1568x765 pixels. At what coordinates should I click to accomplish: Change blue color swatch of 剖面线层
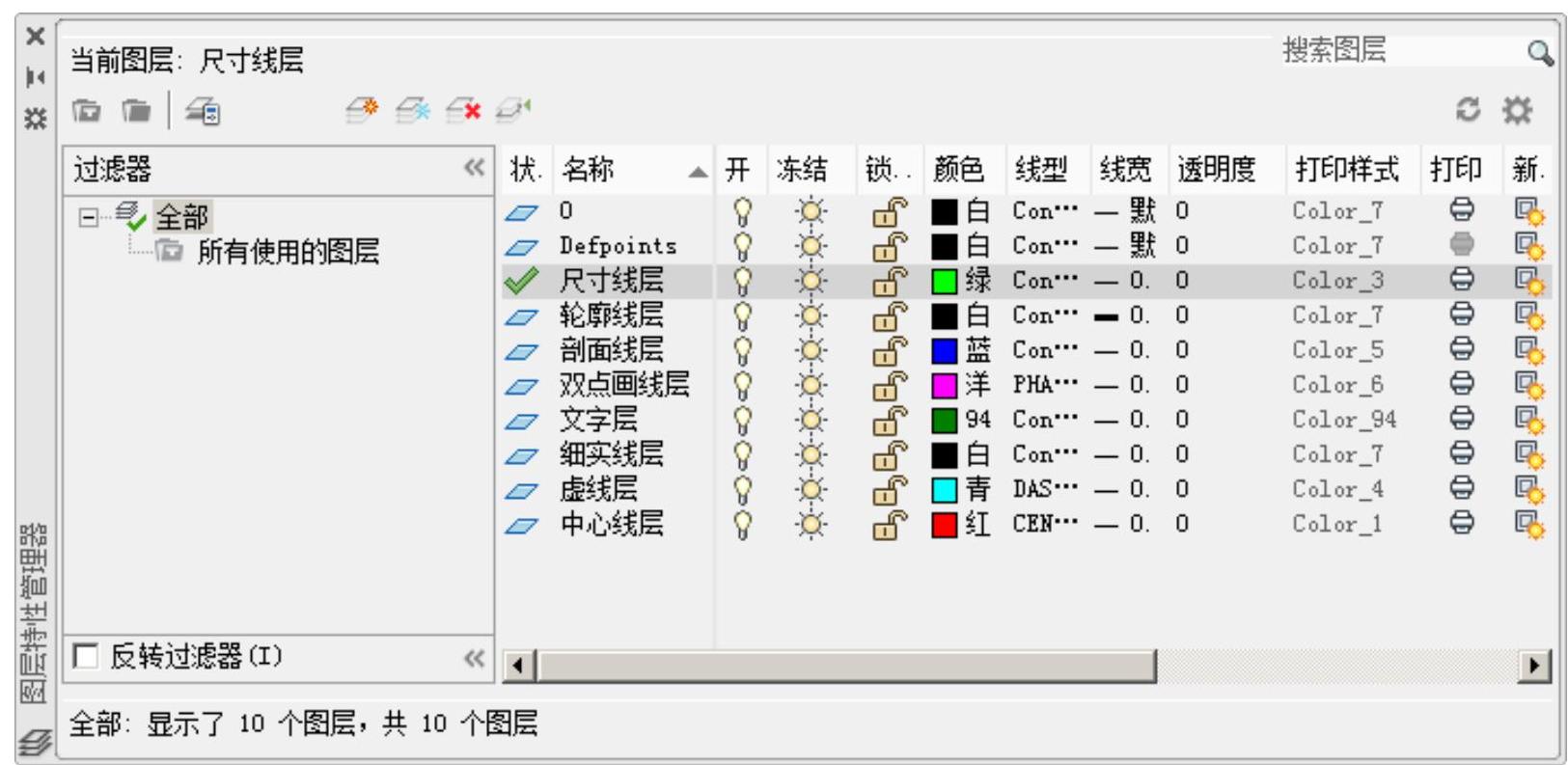point(944,350)
